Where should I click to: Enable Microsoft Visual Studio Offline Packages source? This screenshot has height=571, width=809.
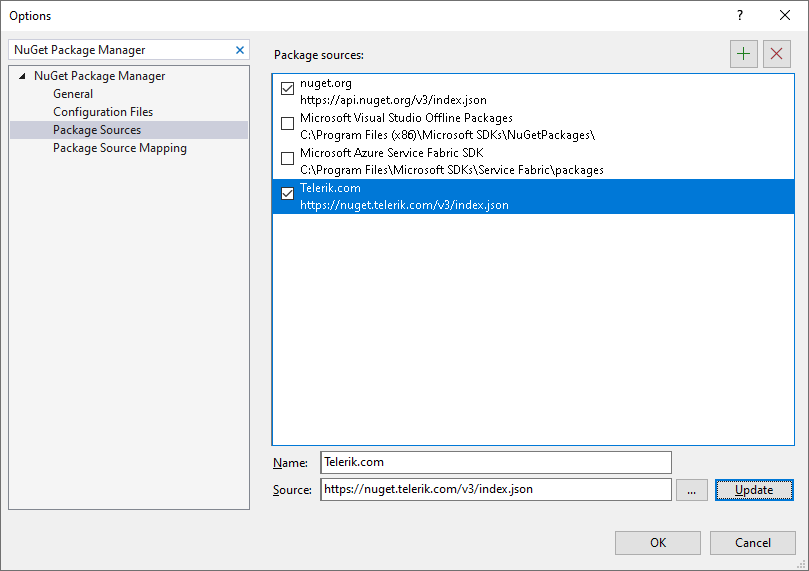[x=288, y=125]
